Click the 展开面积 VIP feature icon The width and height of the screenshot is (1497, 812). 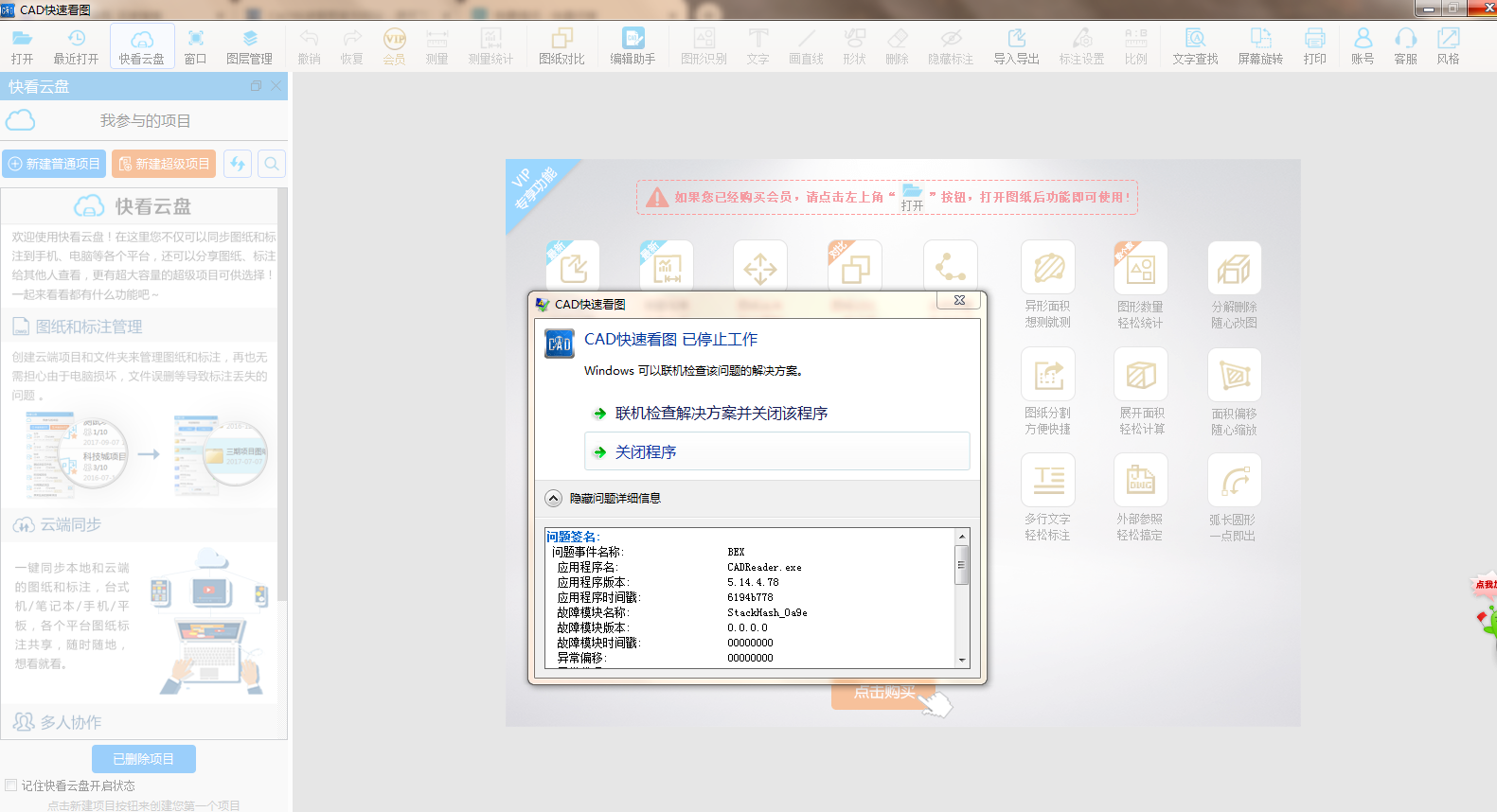[1141, 374]
